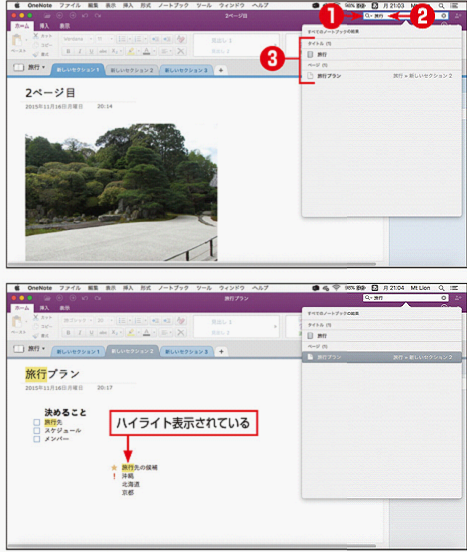This screenshot has width=467, height=552.
Task: Increase indent in 旅行プラン window
Action: coord(167,320)
